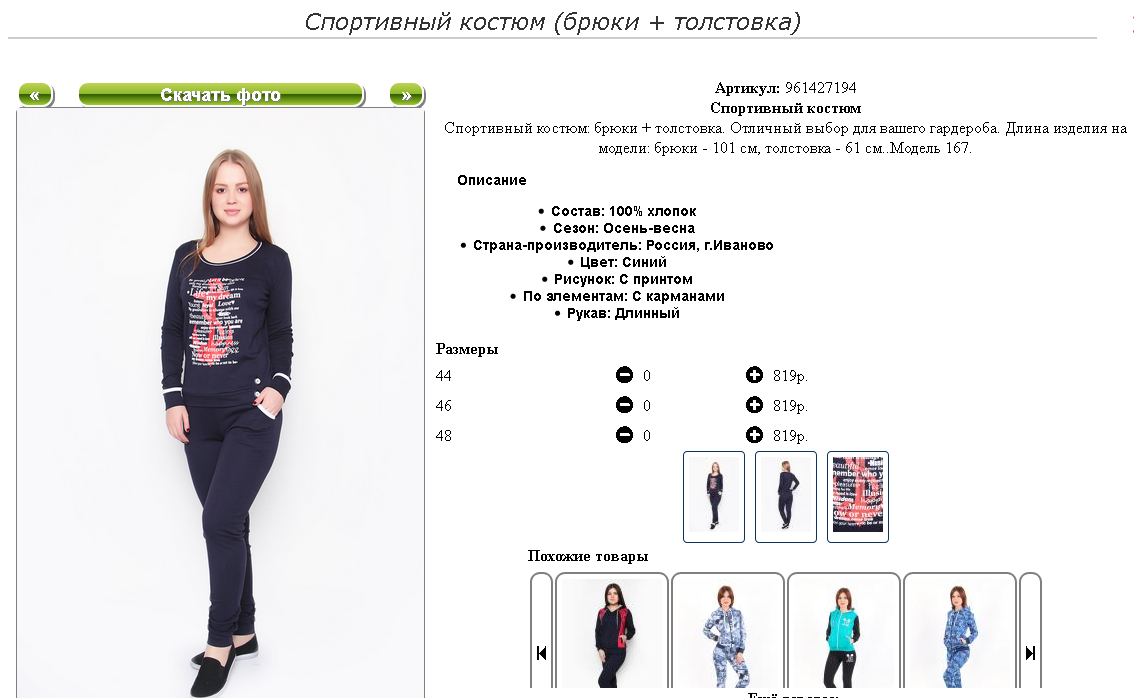Screen dimensions: 1134x698
Task: Go to first item in similar products carousel
Action: pyautogui.click(x=542, y=652)
